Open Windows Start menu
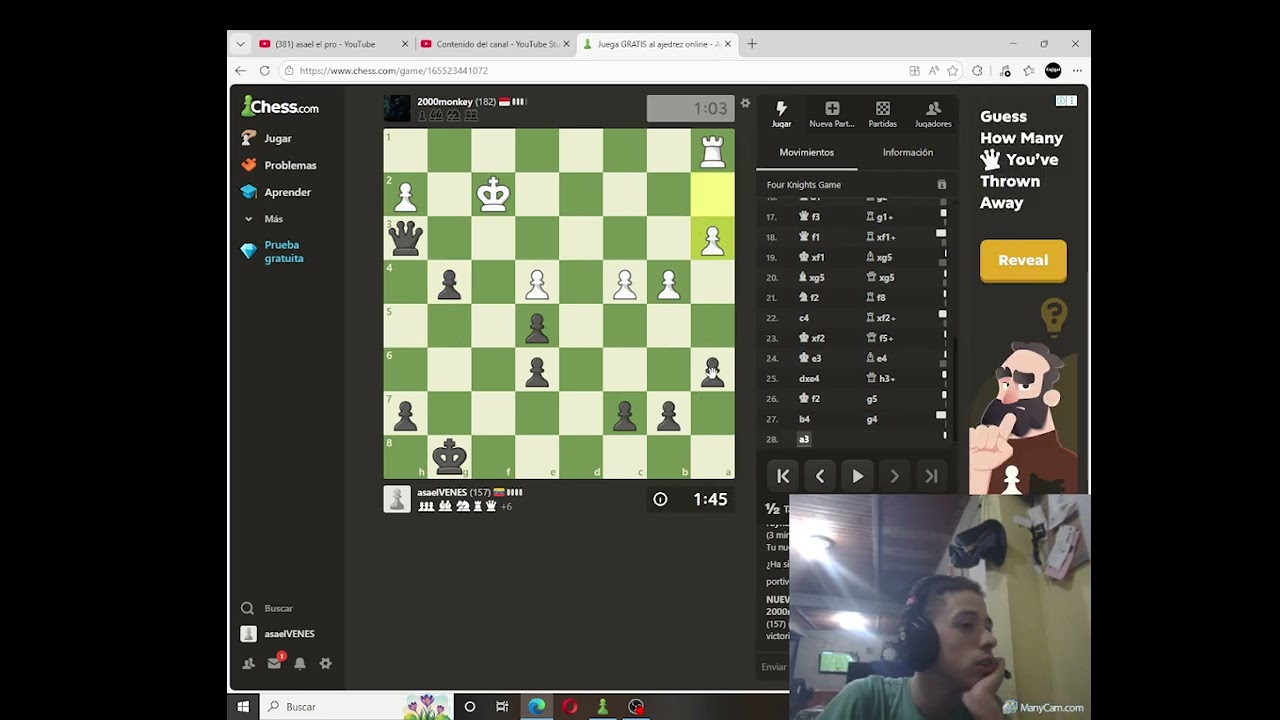 [243, 707]
